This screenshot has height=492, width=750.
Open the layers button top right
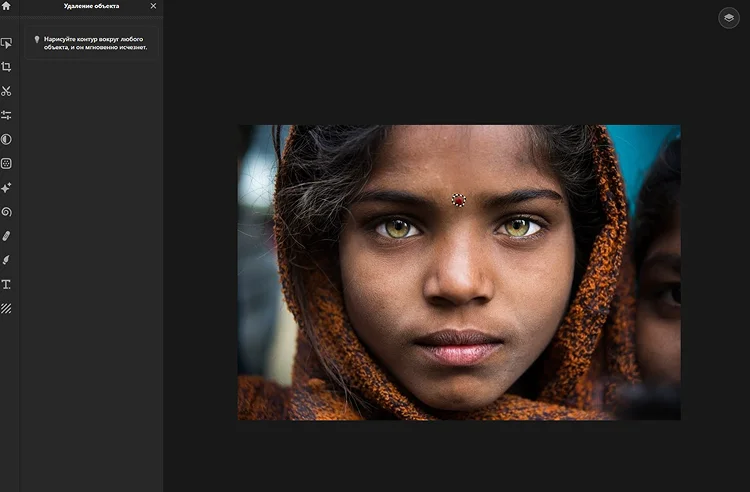point(728,18)
